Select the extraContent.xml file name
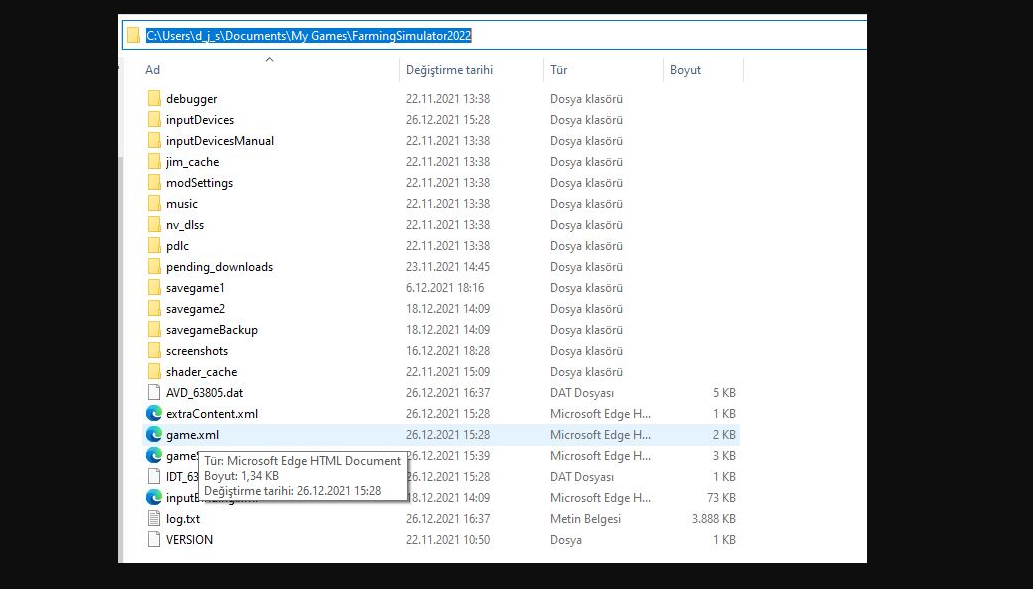The height and width of the screenshot is (589, 1033). point(211,414)
